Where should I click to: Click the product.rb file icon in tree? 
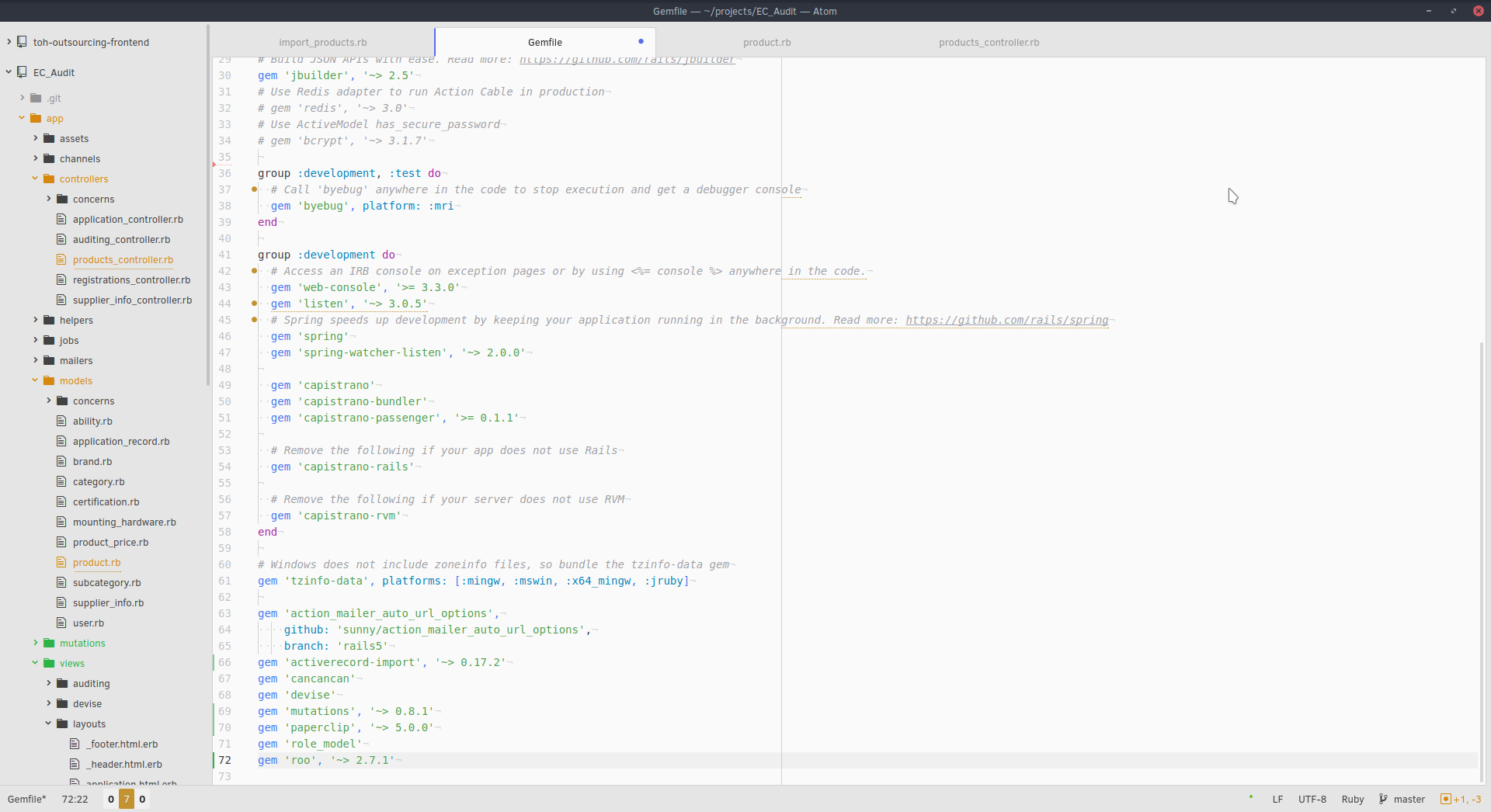pyautogui.click(x=61, y=562)
